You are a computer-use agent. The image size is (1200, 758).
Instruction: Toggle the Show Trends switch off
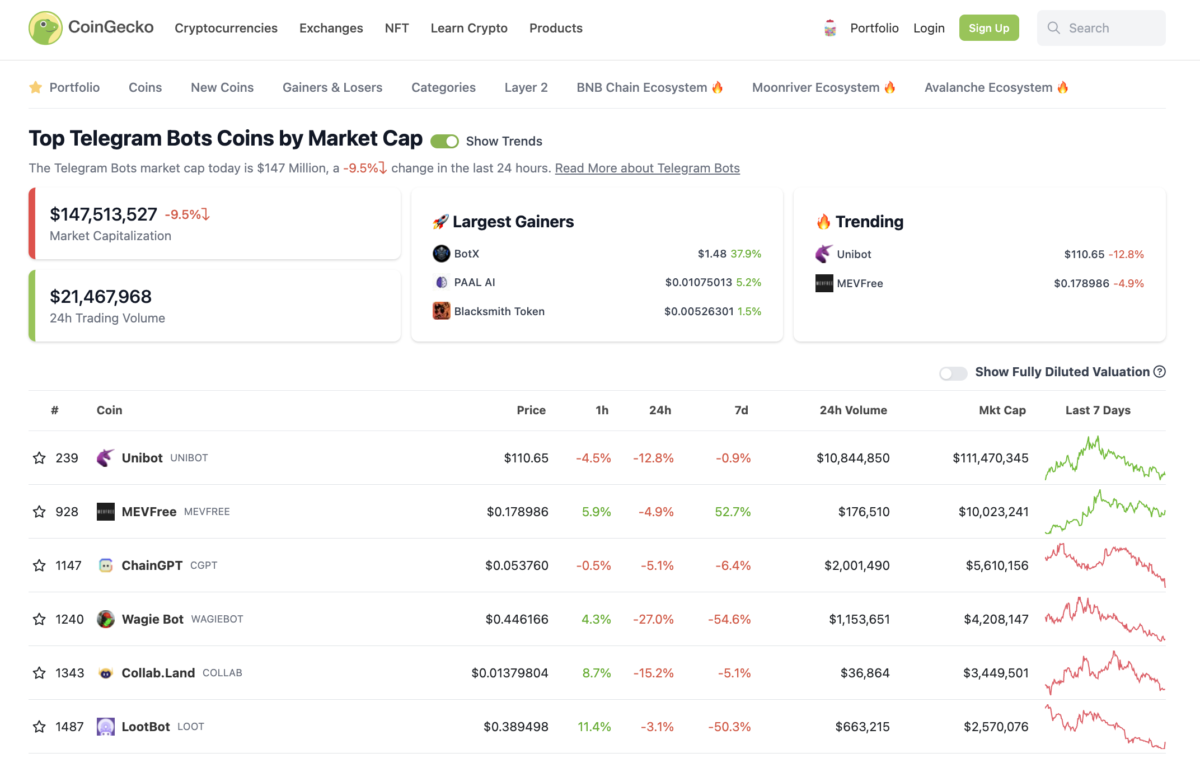[x=444, y=141]
